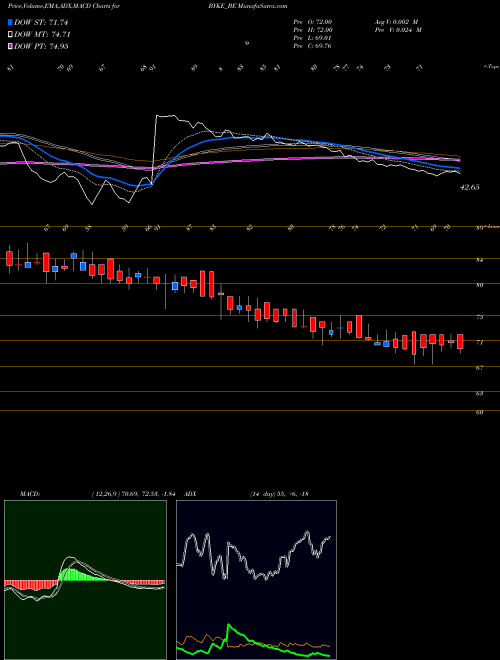Viewport: 500px width, 660px height.
Task: Click the last red candlestick on the price chart
Action: point(460,342)
